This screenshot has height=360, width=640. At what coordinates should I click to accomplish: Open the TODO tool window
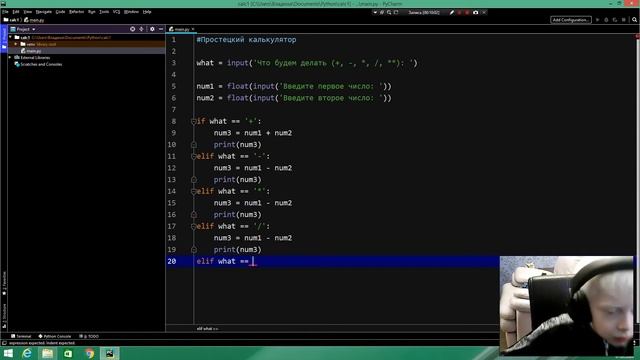pos(89,336)
